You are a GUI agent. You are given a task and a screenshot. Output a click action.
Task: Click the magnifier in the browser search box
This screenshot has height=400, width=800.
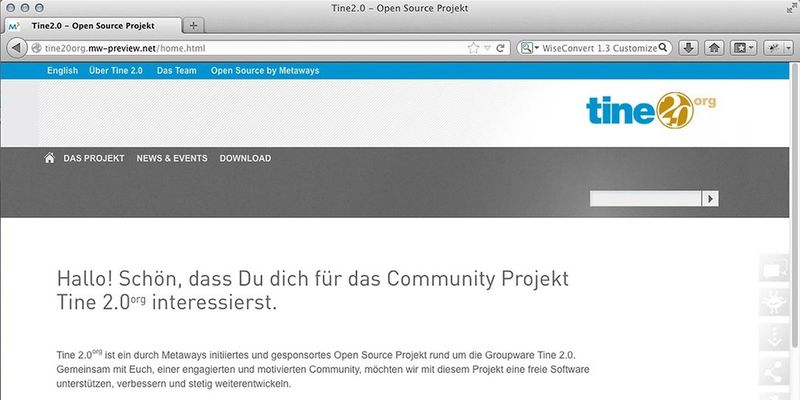coord(662,47)
